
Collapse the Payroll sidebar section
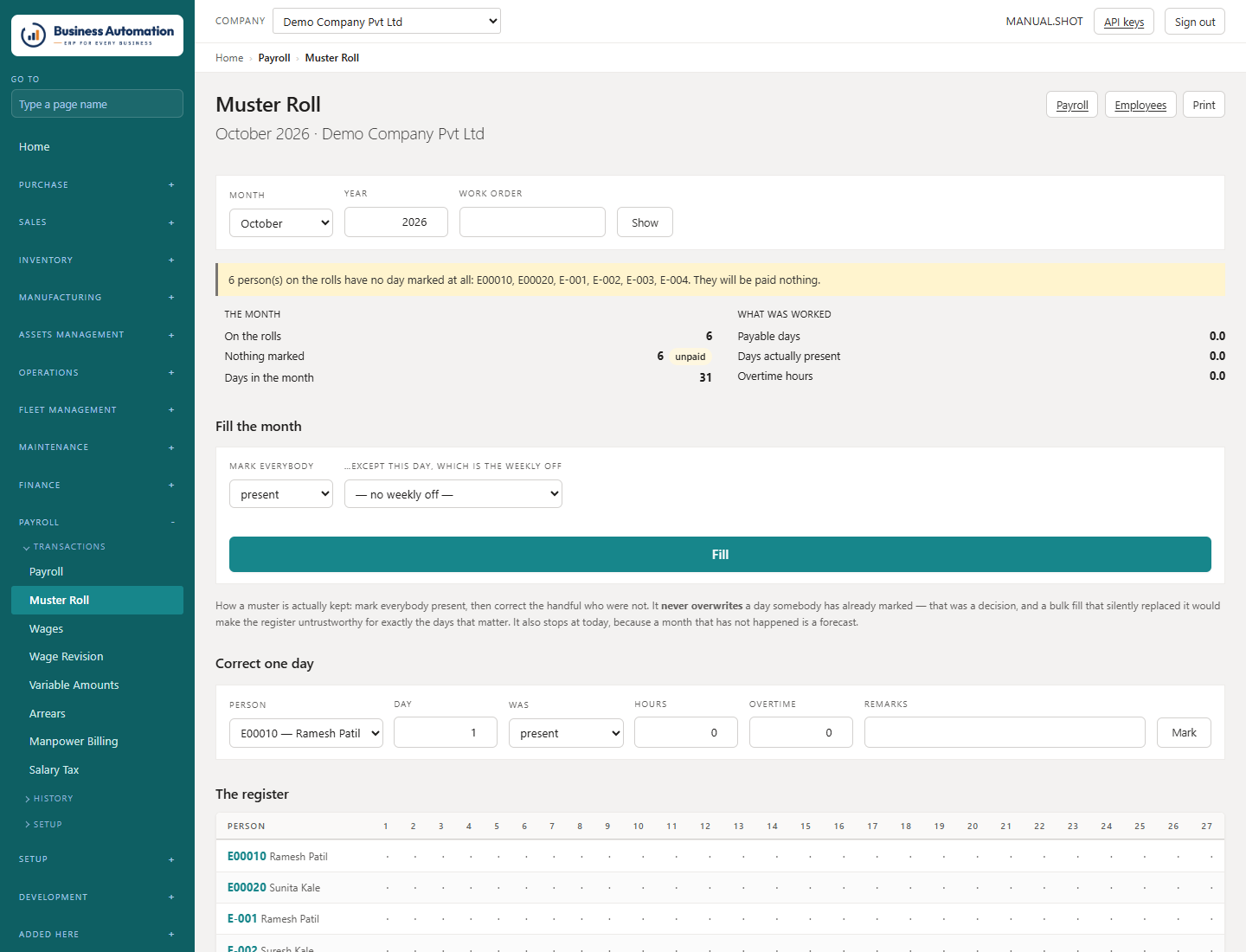pyautogui.click(x=97, y=523)
